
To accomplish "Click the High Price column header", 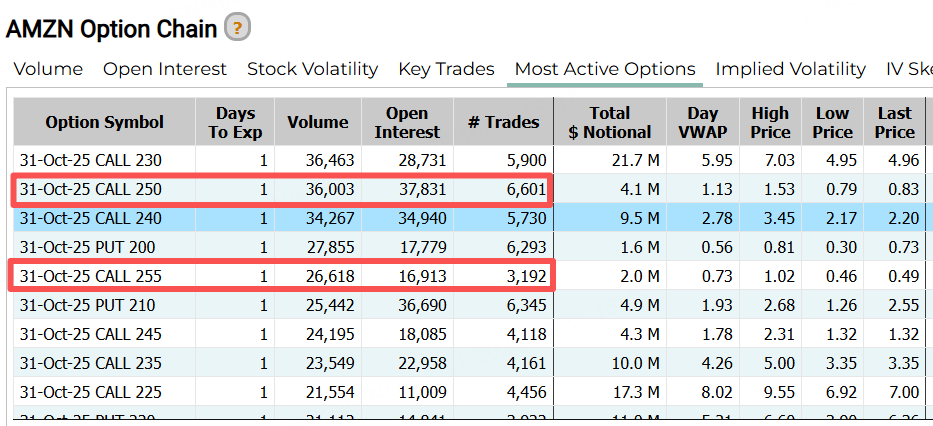I will pyautogui.click(x=770, y=123).
